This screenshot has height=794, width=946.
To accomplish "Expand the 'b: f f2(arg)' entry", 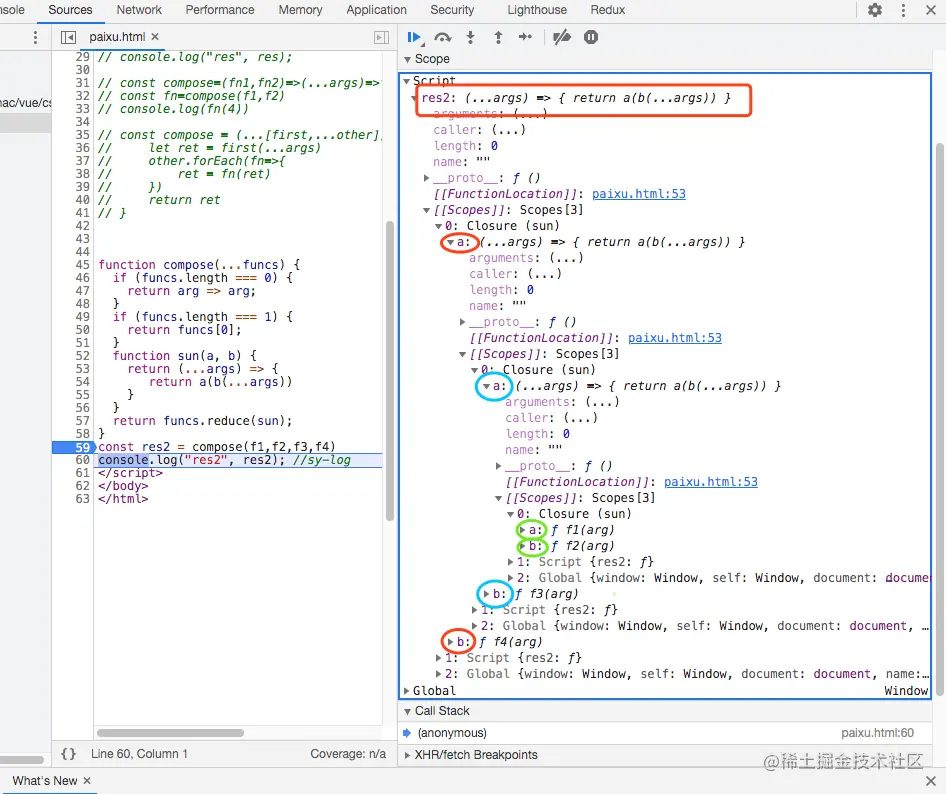I will pos(522,546).
